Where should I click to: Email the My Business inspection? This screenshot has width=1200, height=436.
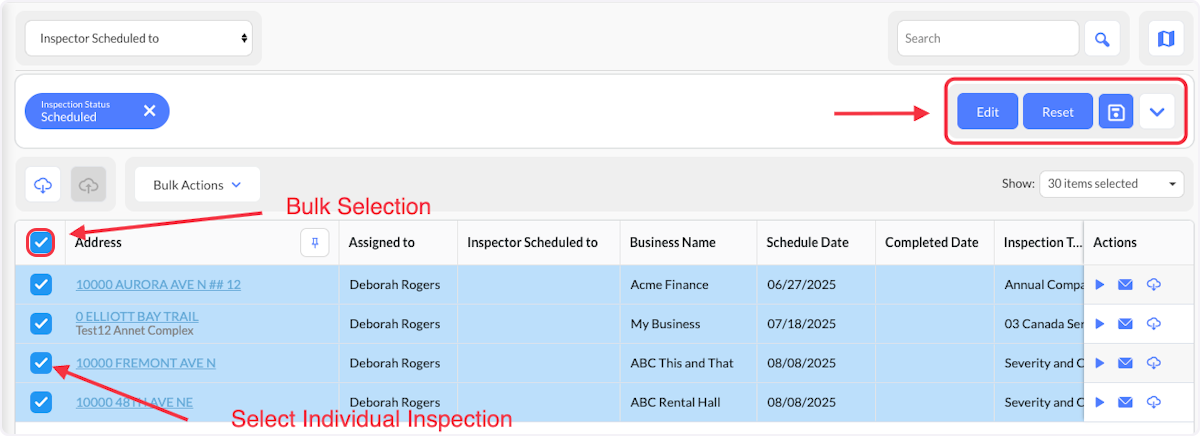point(1125,324)
